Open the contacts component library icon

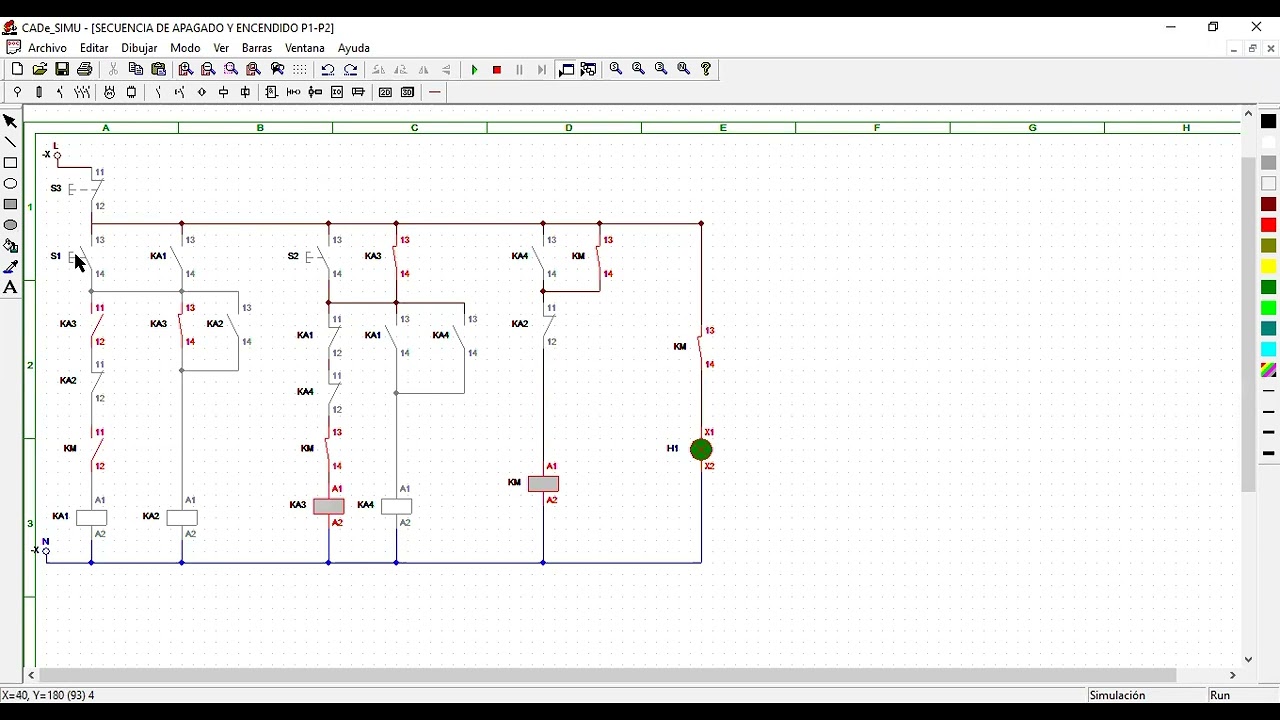(x=158, y=92)
